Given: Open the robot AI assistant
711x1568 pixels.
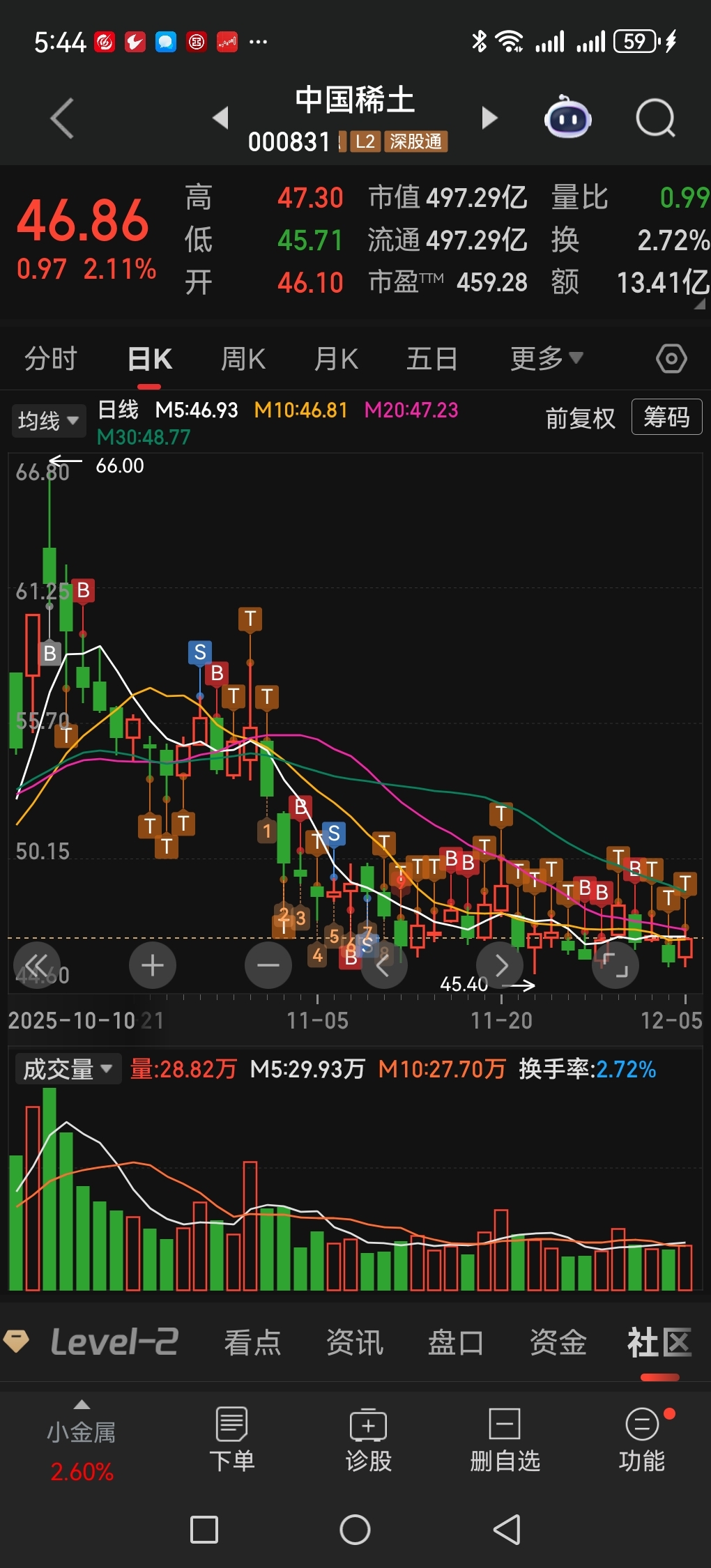Looking at the screenshot, I should click(x=567, y=117).
